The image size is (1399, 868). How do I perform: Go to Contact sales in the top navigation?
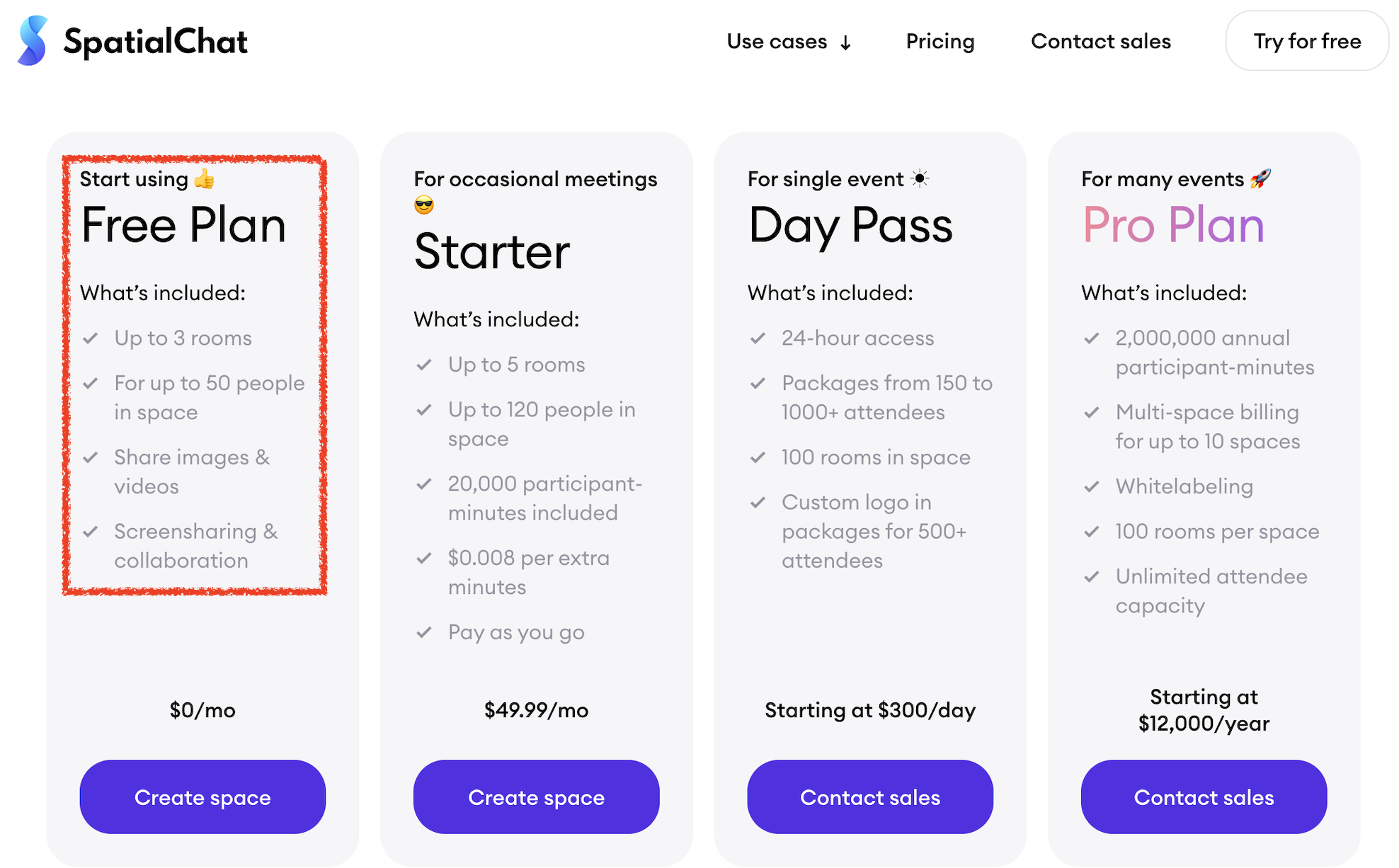click(1101, 42)
